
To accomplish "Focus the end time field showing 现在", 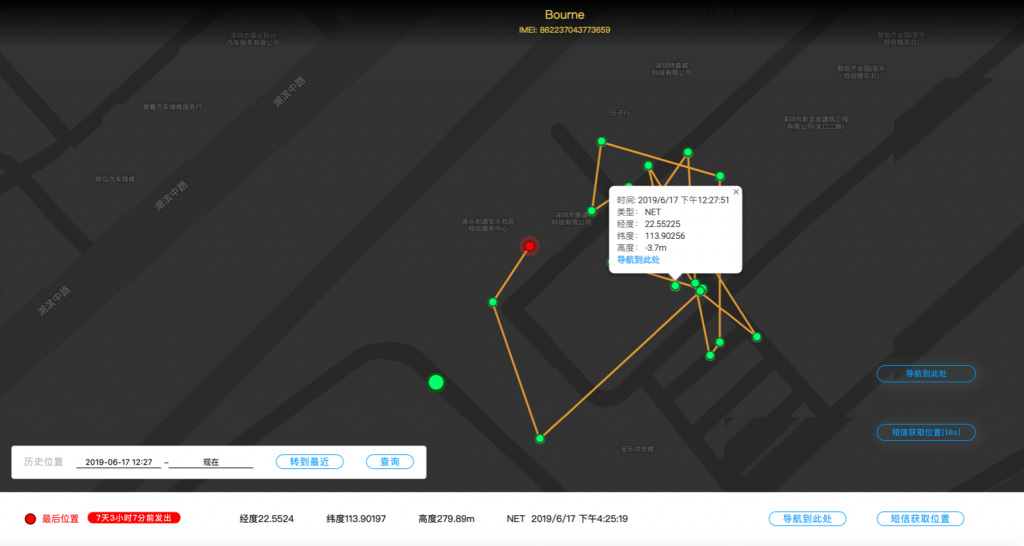I will (211, 462).
